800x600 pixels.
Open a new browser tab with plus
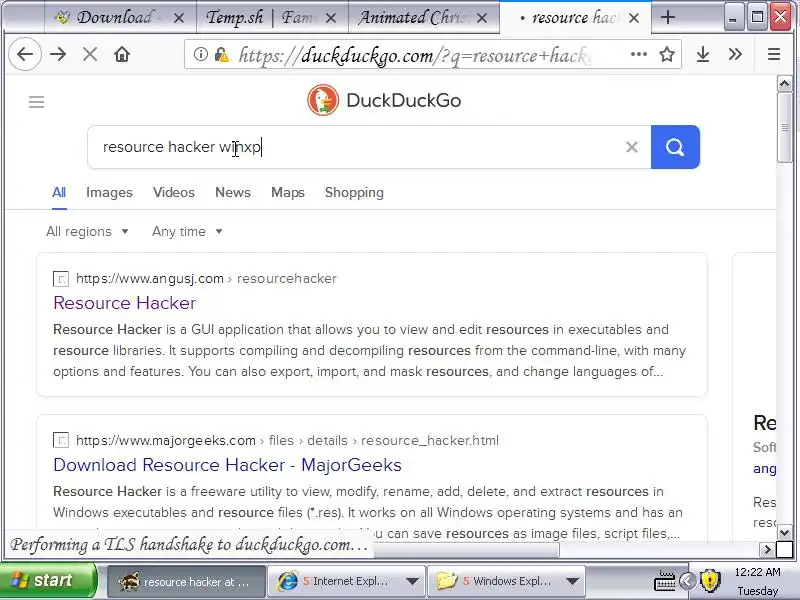(667, 18)
